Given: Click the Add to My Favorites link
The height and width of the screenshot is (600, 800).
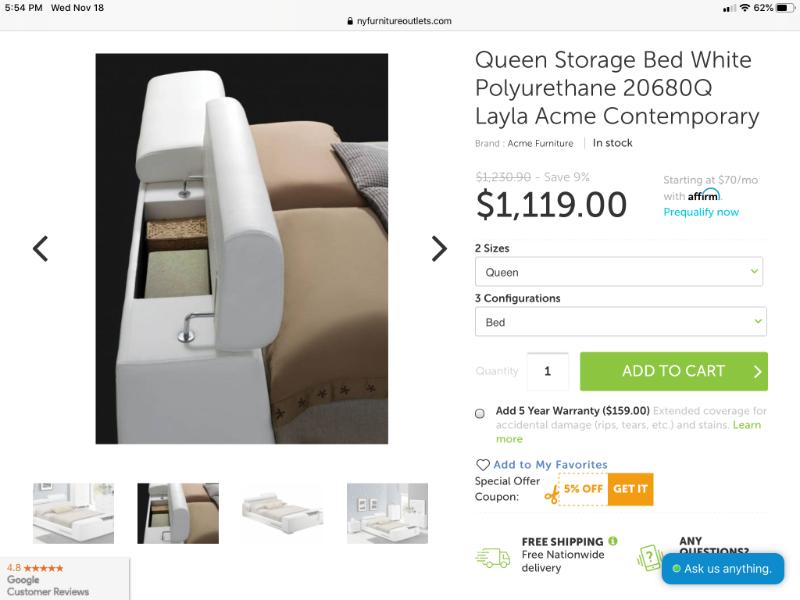Looking at the screenshot, I should point(550,465).
